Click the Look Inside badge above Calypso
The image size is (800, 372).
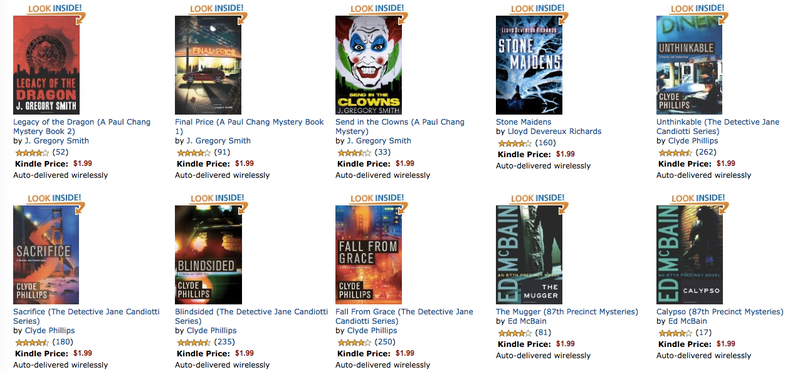(699, 201)
